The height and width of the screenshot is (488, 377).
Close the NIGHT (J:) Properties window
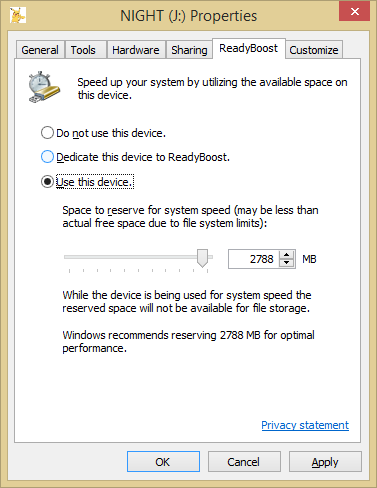pyautogui.click(x=354, y=12)
